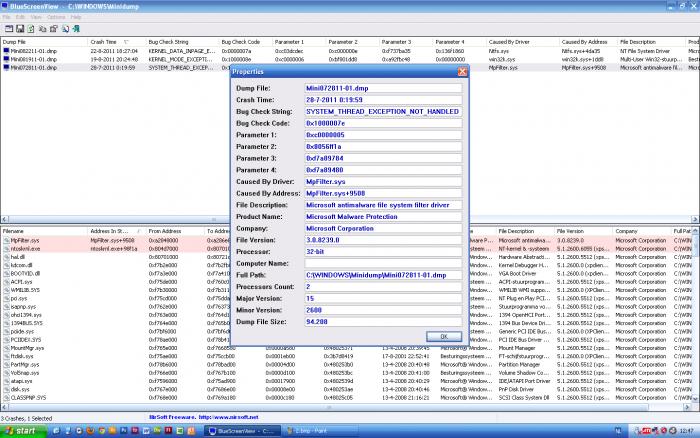The height and width of the screenshot is (438, 700).
Task: Sort by the Dump File column header
Action: [44, 42]
